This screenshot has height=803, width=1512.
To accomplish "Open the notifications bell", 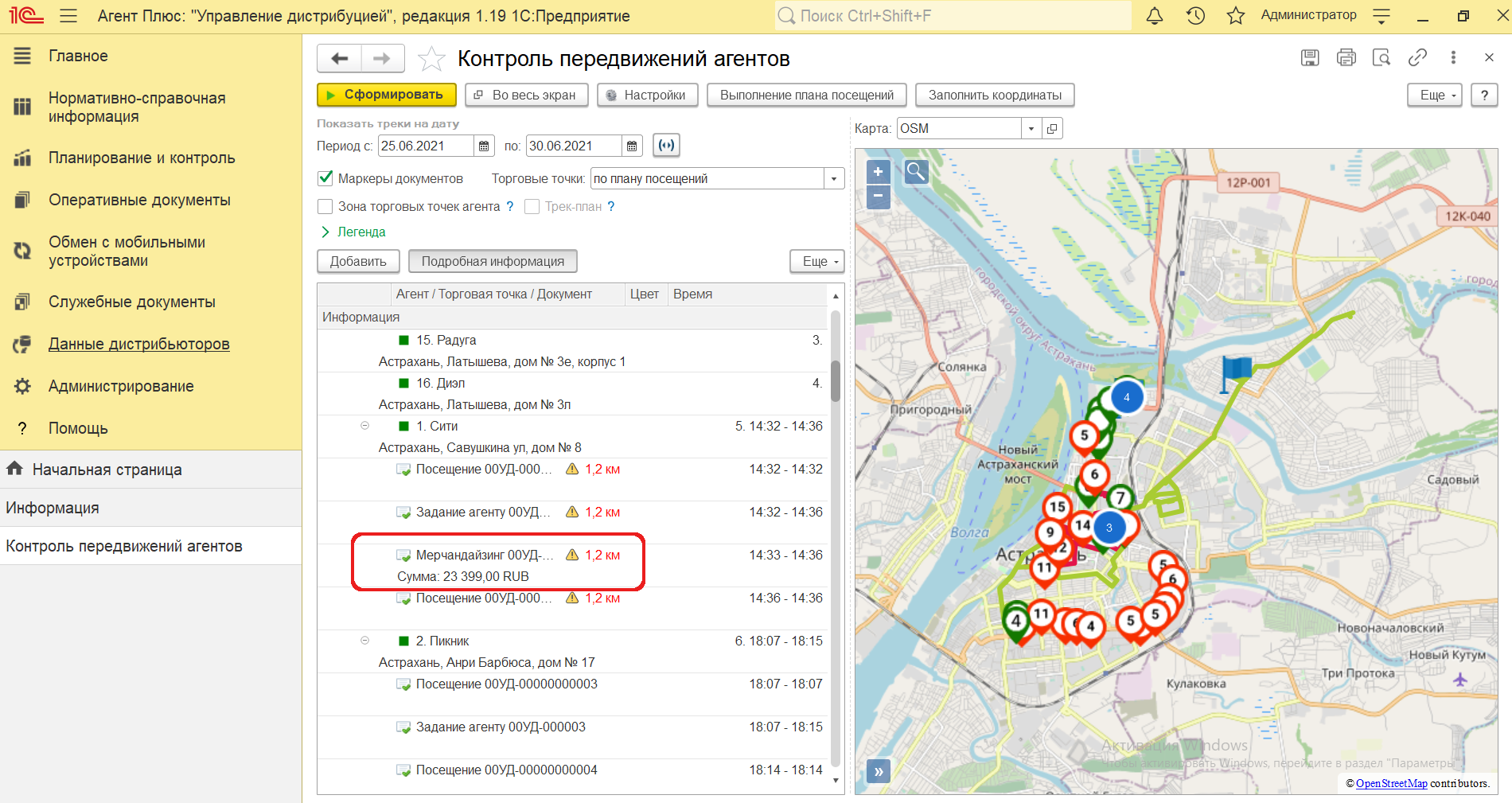I will [1155, 16].
